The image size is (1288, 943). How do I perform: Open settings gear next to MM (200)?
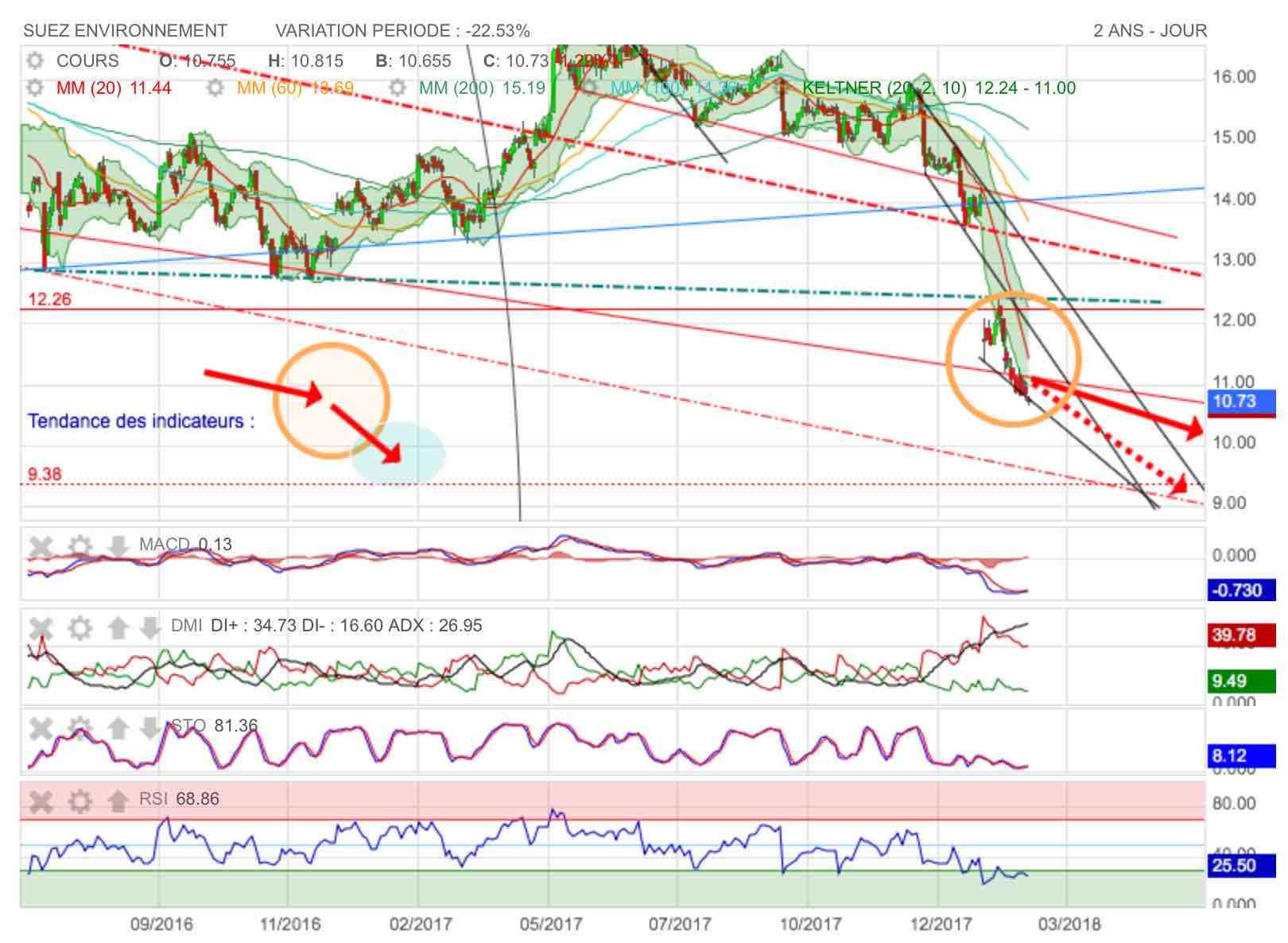[398, 87]
